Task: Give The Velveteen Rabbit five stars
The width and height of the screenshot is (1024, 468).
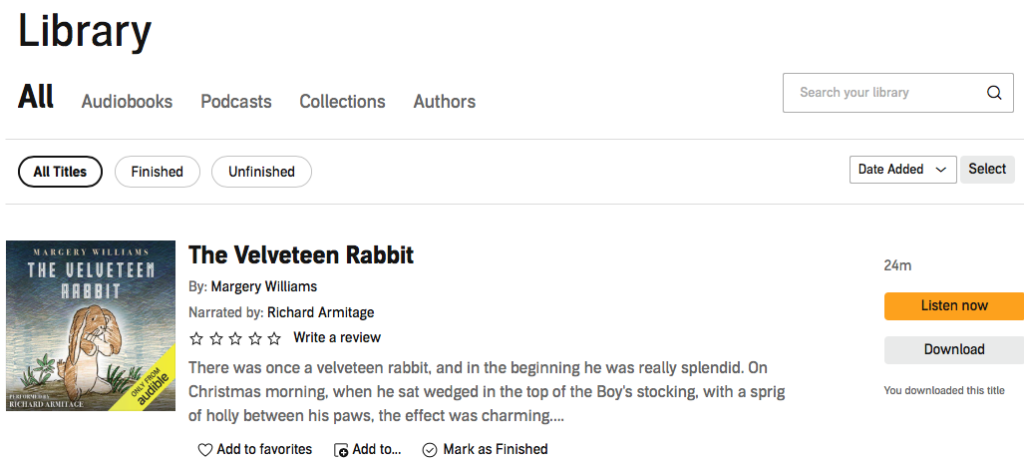Action: click(275, 338)
